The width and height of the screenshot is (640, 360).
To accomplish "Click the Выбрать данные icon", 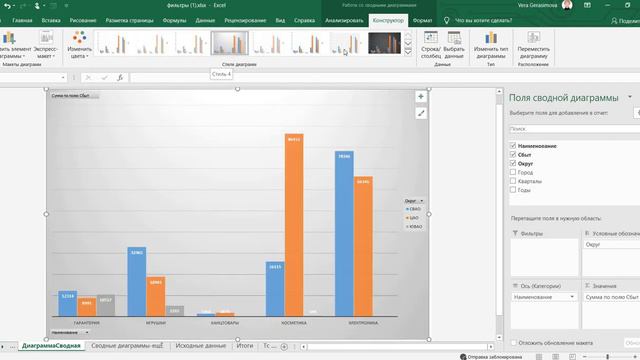I will (x=454, y=38).
